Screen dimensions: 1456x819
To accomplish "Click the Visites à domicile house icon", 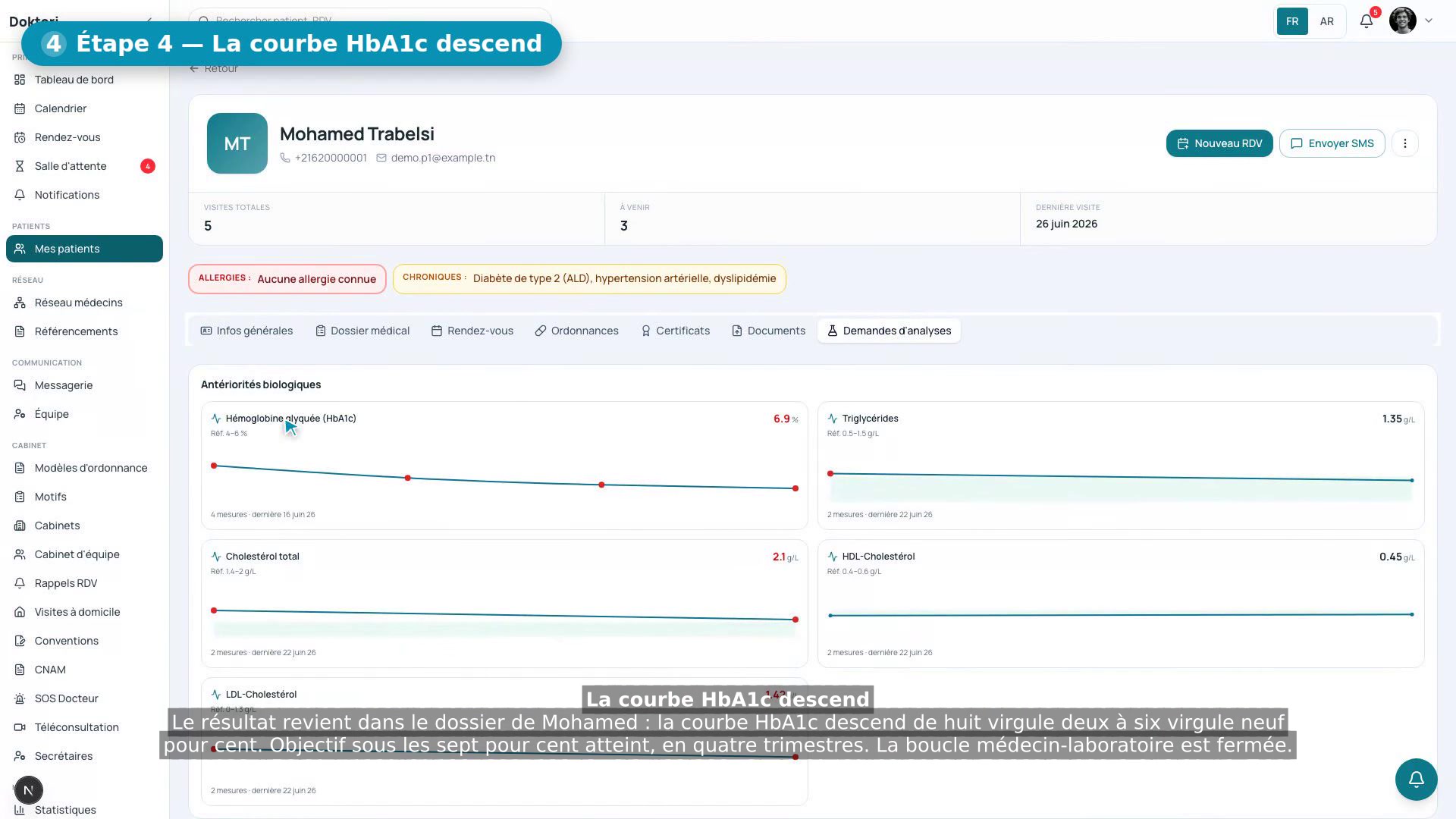I will tap(20, 612).
